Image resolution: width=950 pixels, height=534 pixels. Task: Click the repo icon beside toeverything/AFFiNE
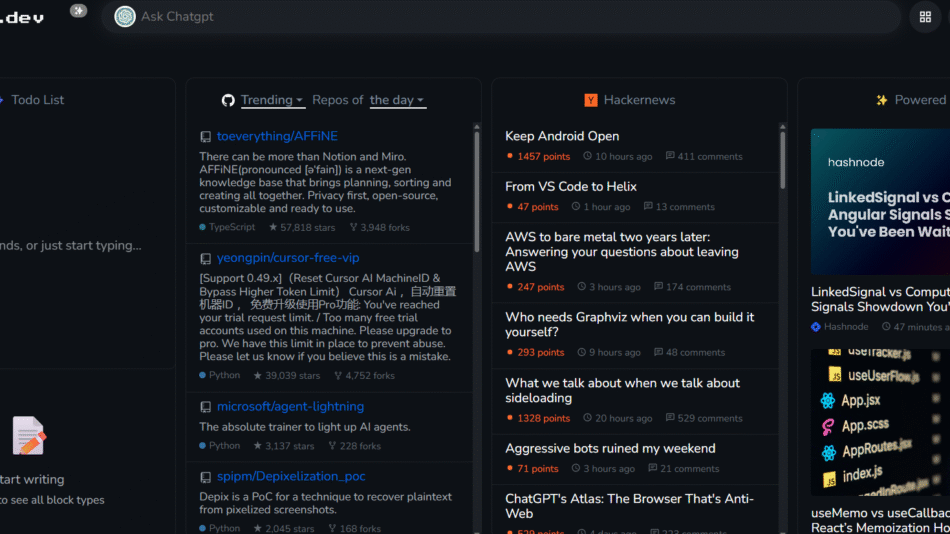[205, 137]
